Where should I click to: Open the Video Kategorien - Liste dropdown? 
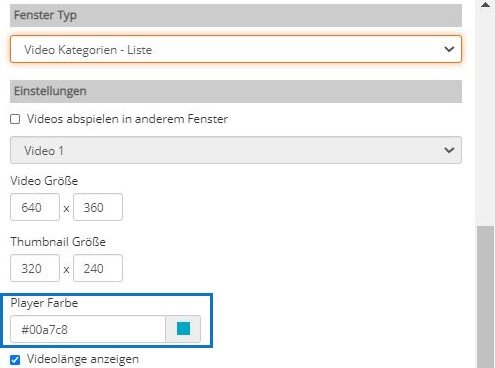(x=236, y=49)
